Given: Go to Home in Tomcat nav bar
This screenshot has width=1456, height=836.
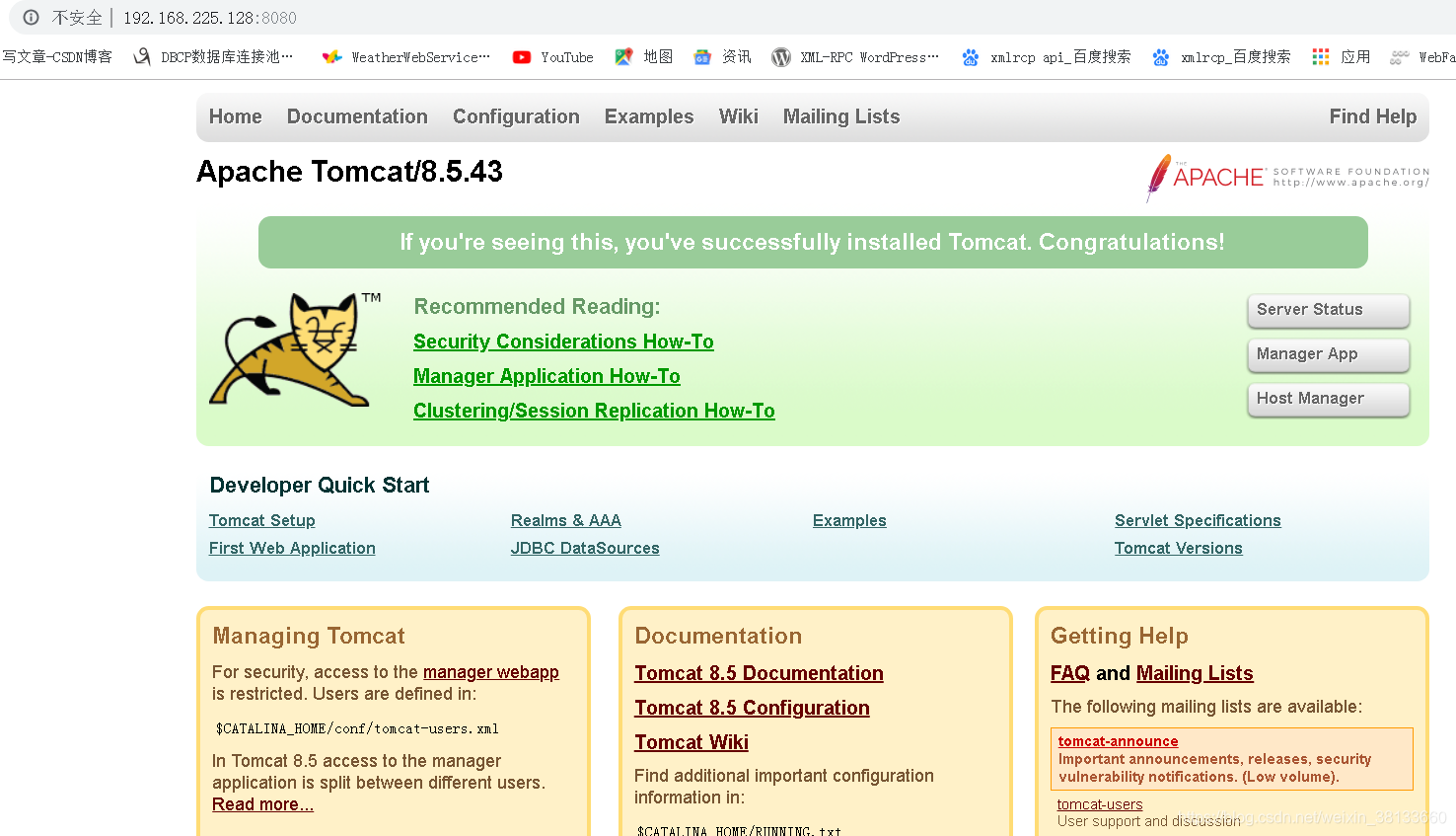Looking at the screenshot, I should click(235, 116).
